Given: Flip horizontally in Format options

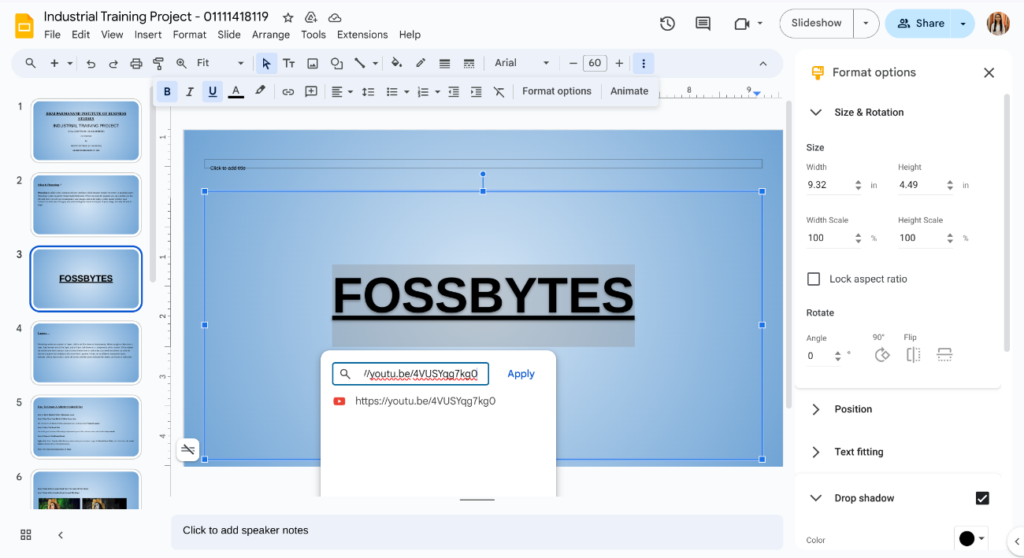Looking at the screenshot, I should click(913, 355).
